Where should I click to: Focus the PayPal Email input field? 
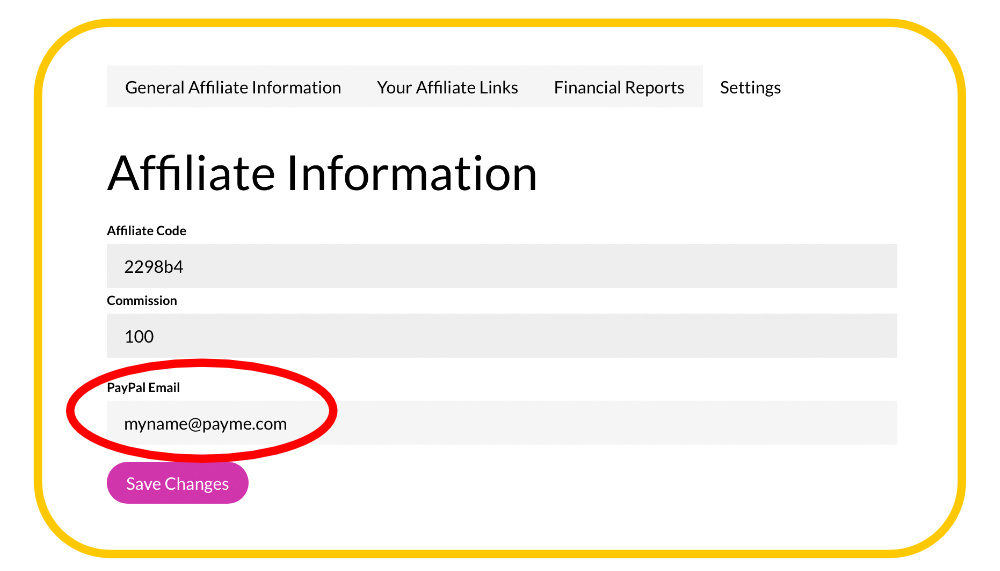502,423
